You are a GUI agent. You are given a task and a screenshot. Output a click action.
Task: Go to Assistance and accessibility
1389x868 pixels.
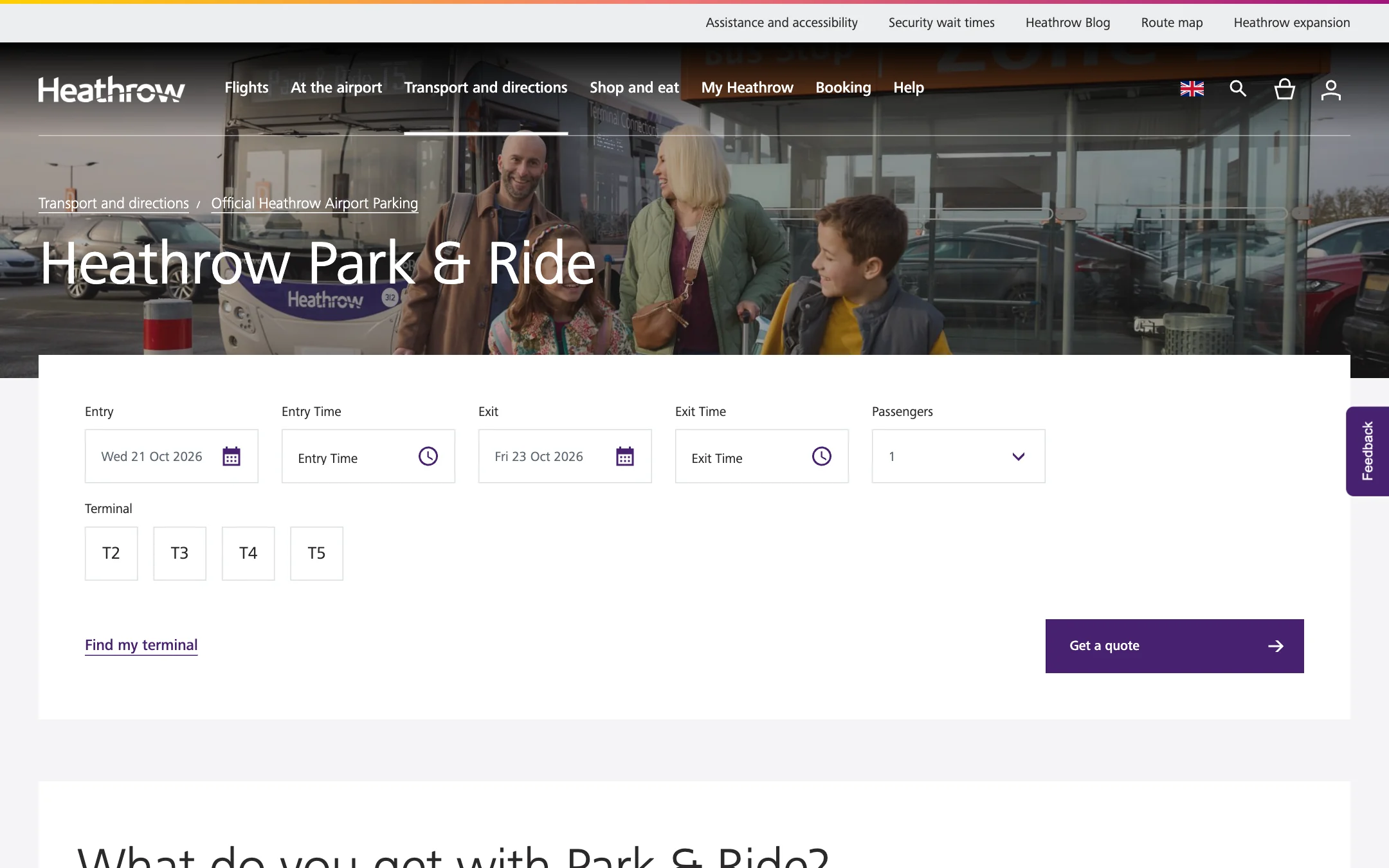[781, 23]
